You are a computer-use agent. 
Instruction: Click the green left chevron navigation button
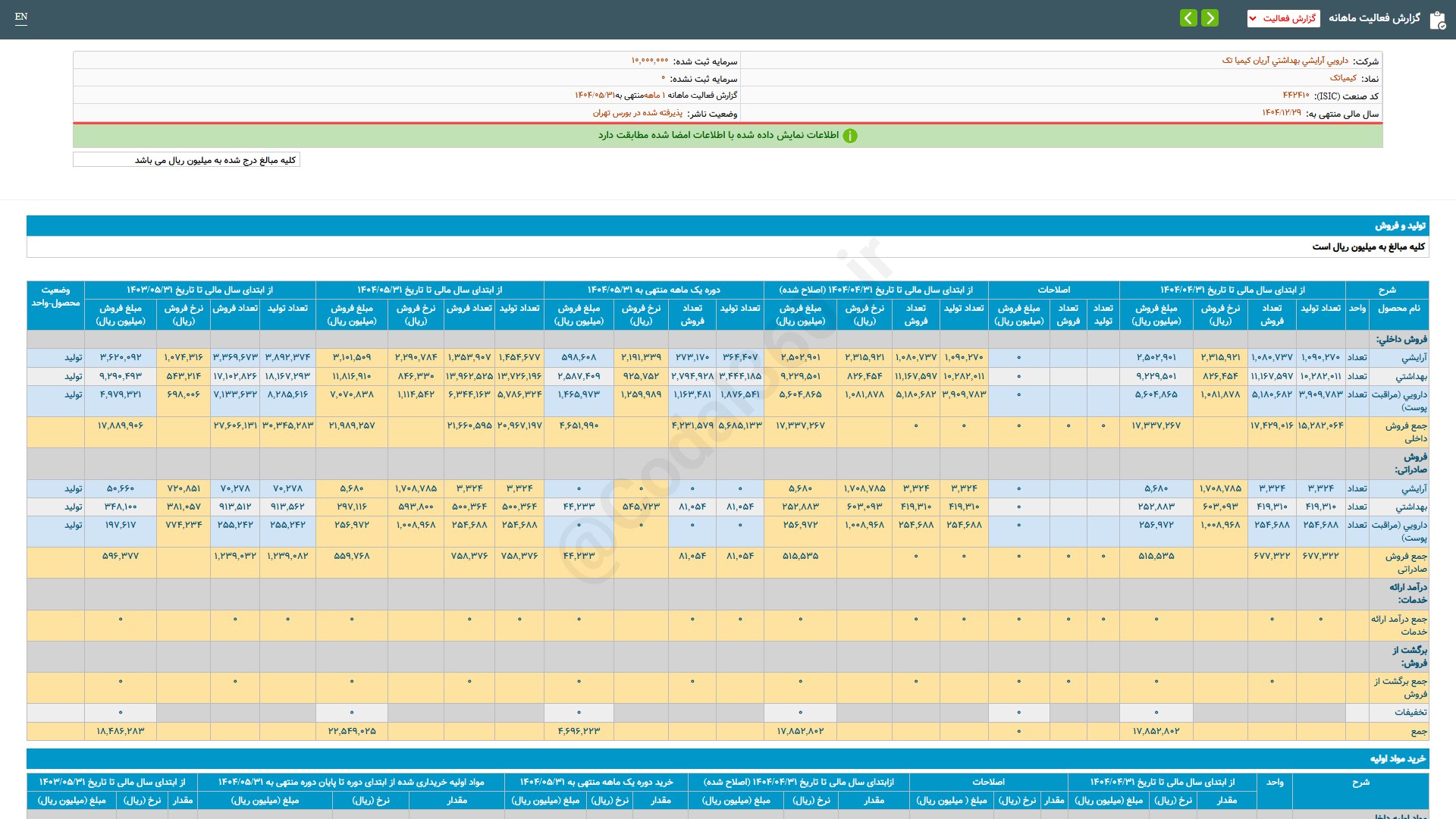1188,17
